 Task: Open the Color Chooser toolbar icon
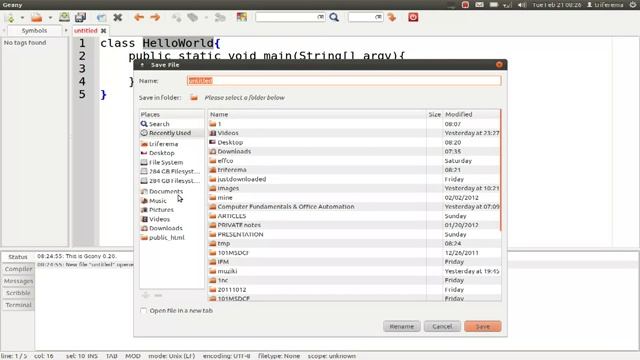coord(242,17)
